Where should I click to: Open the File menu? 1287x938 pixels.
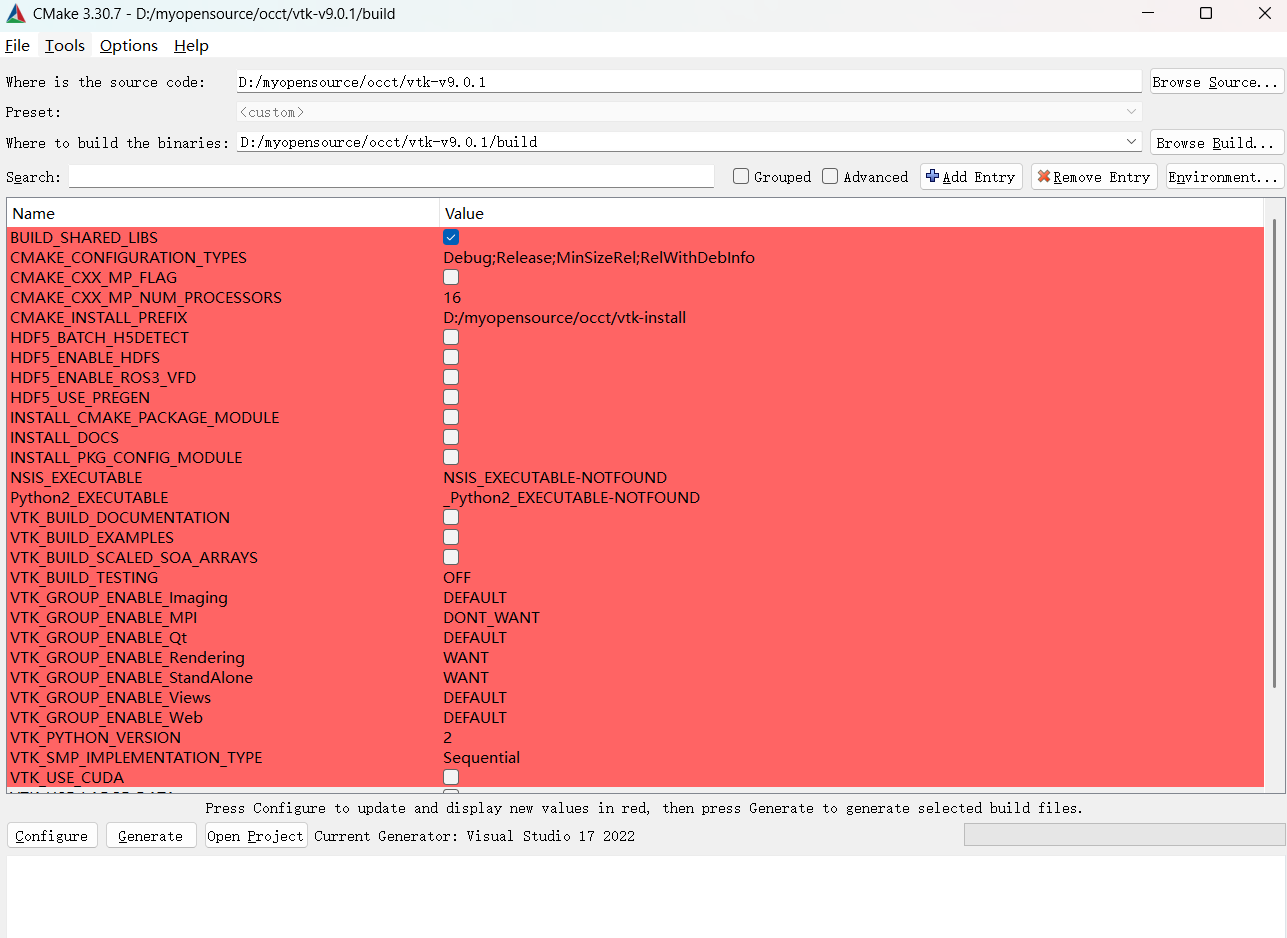[17, 45]
